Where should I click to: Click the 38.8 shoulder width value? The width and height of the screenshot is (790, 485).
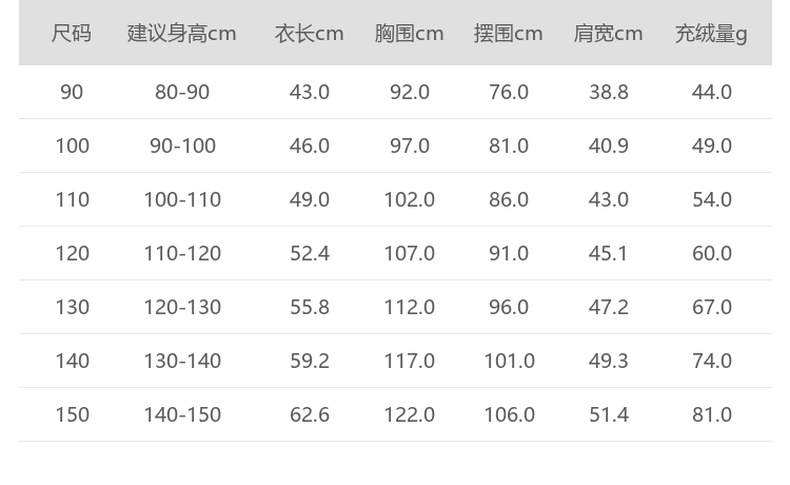pyautogui.click(x=608, y=92)
